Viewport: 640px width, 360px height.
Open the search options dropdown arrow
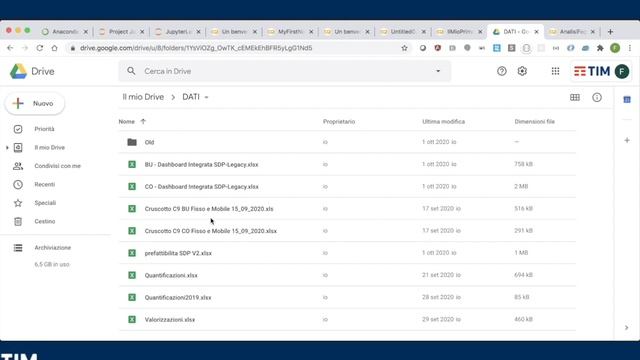(438, 71)
